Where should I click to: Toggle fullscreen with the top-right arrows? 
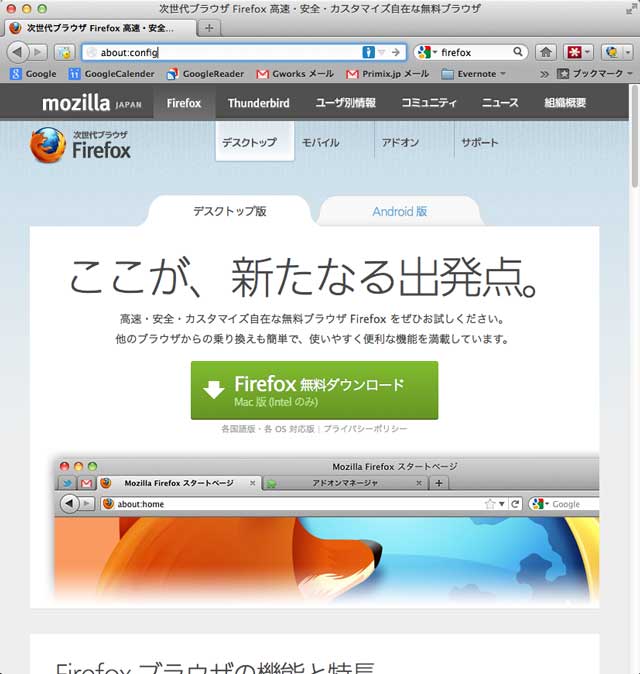pos(631,9)
